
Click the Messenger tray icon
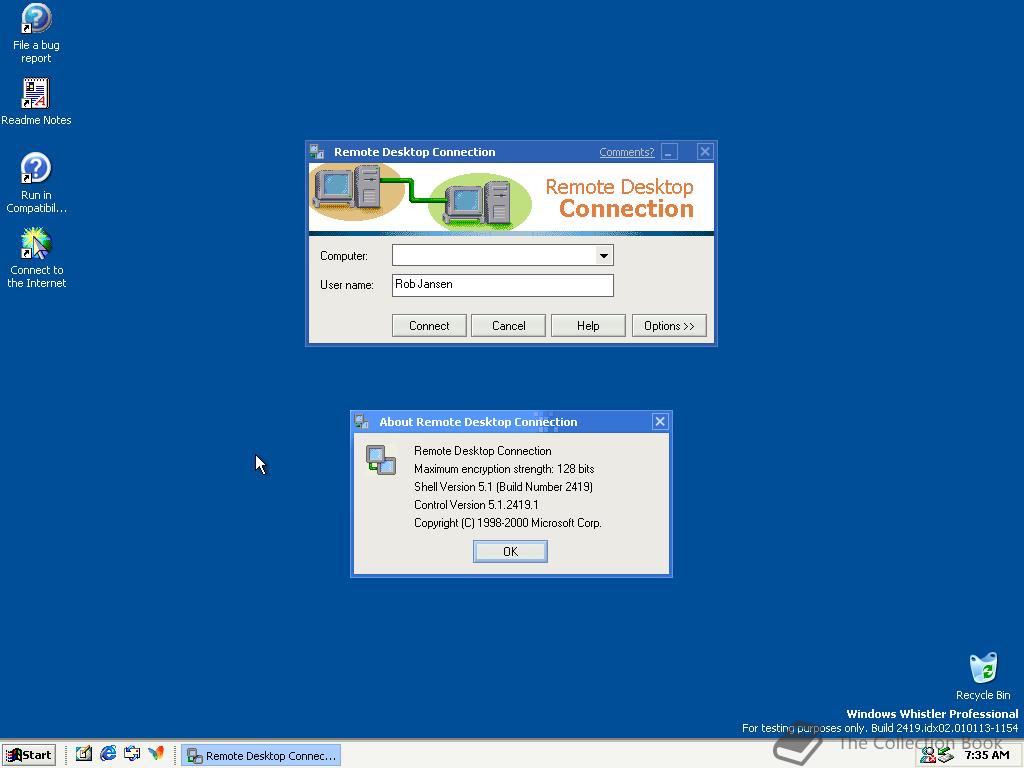[927, 756]
